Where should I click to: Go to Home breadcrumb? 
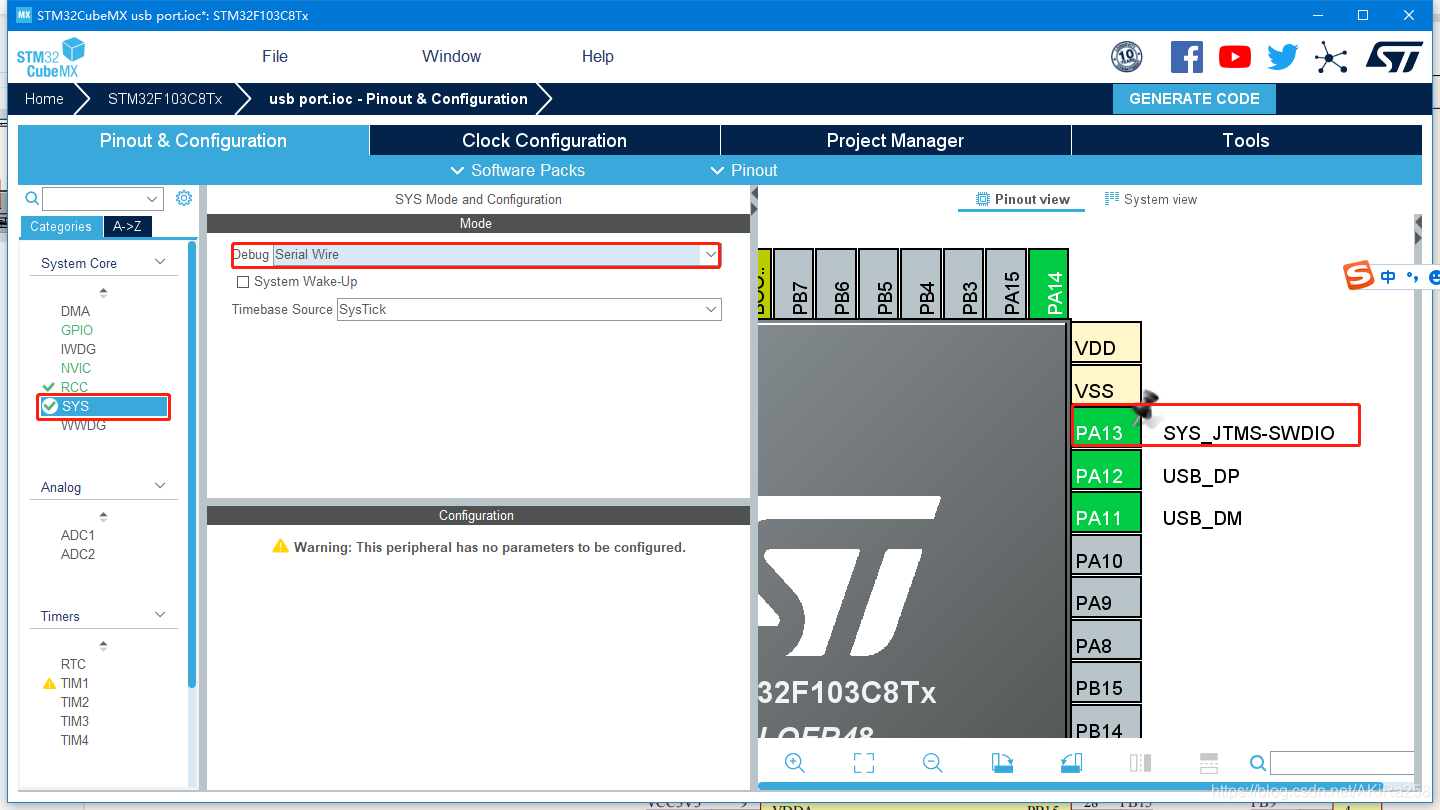pyautogui.click(x=44, y=99)
